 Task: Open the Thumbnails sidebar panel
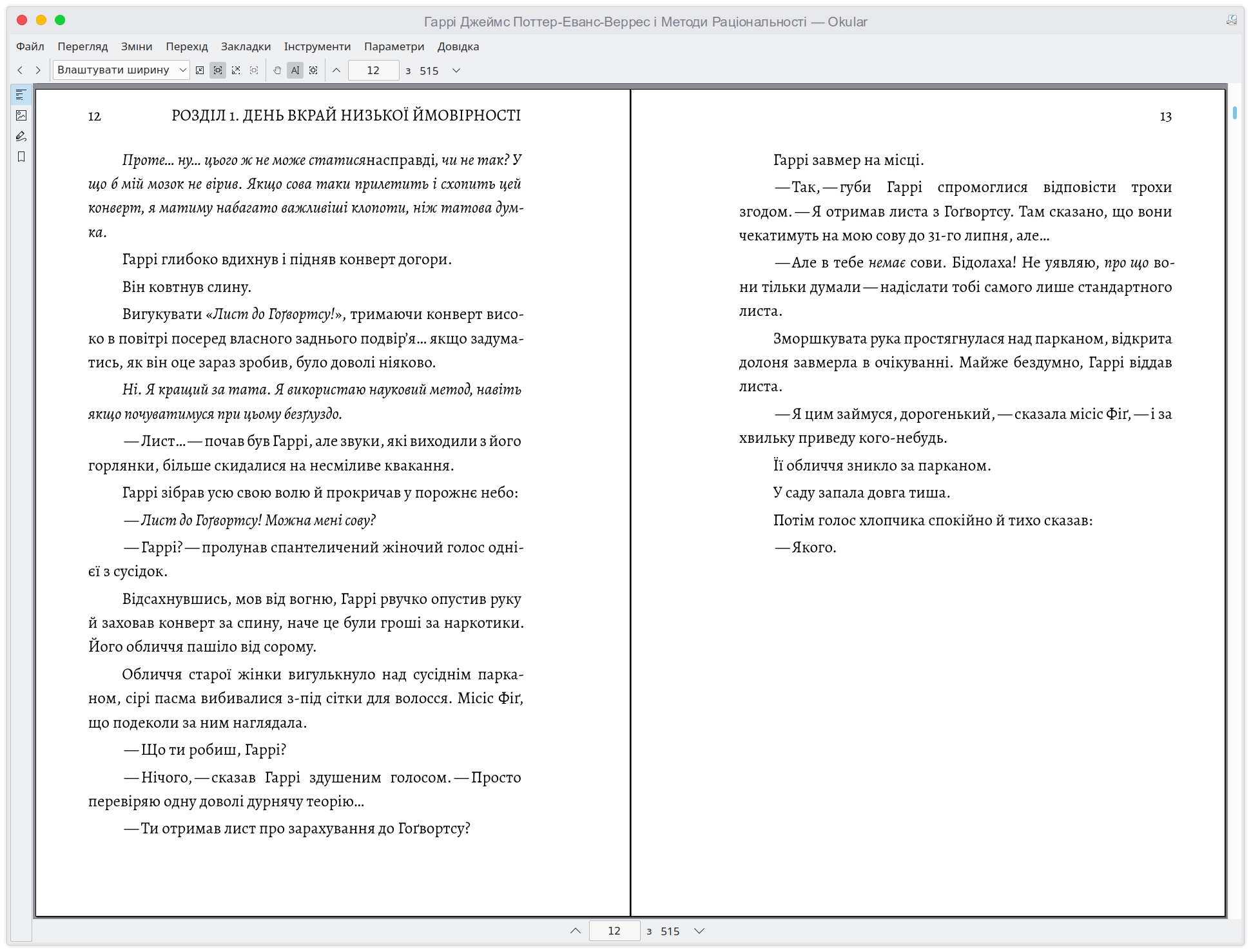pyautogui.click(x=21, y=115)
